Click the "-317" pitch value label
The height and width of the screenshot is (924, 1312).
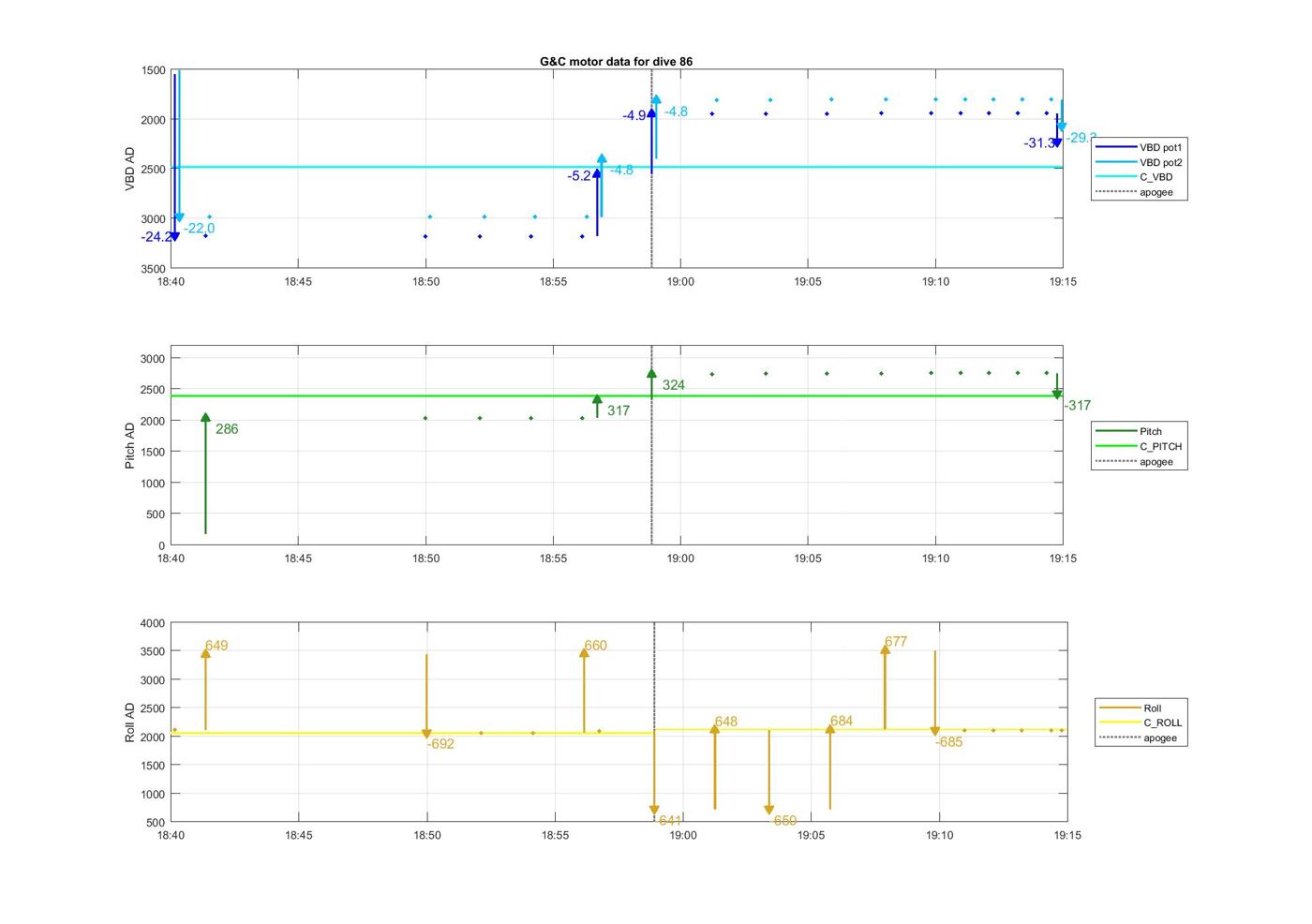[1078, 406]
